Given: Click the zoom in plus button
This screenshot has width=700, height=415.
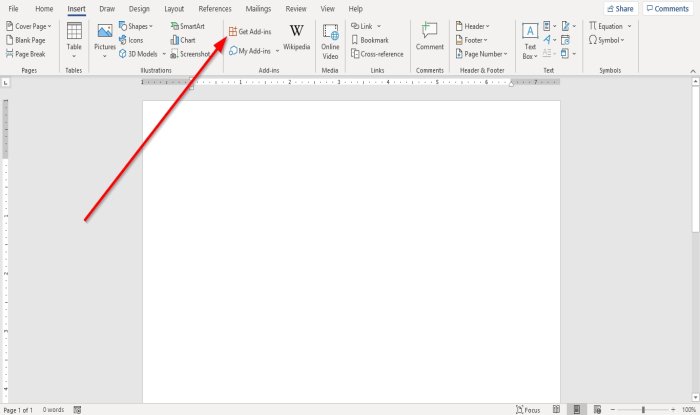Looking at the screenshot, I should point(673,410).
